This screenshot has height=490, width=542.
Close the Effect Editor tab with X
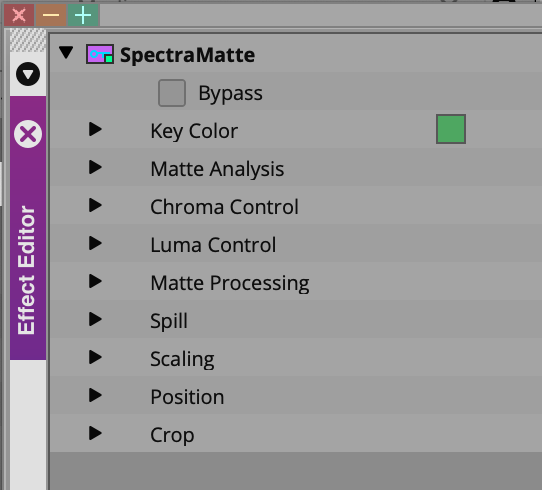28,134
